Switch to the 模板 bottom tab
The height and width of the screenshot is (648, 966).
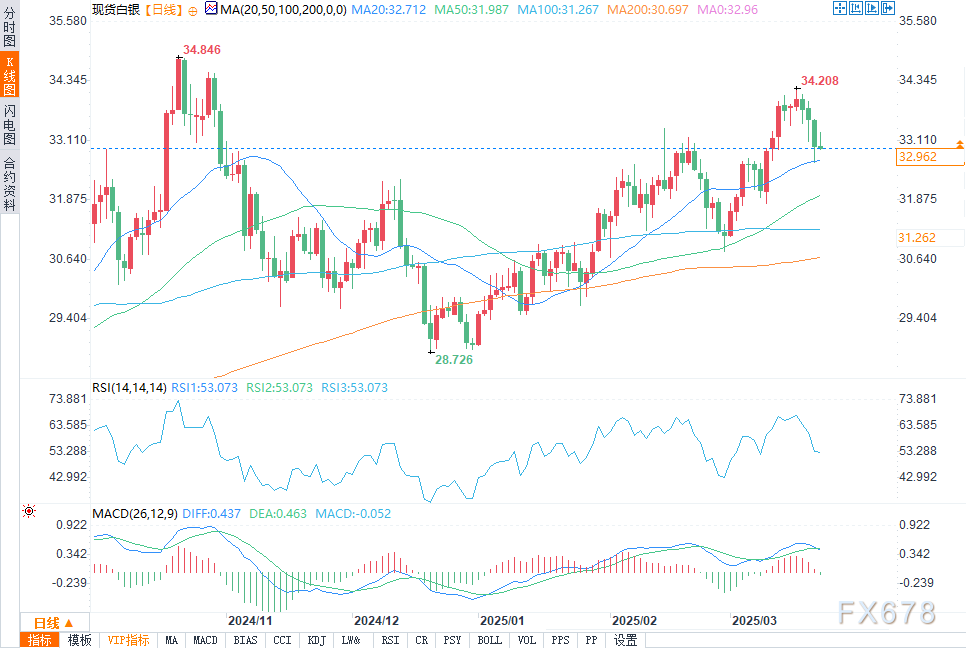point(79,640)
